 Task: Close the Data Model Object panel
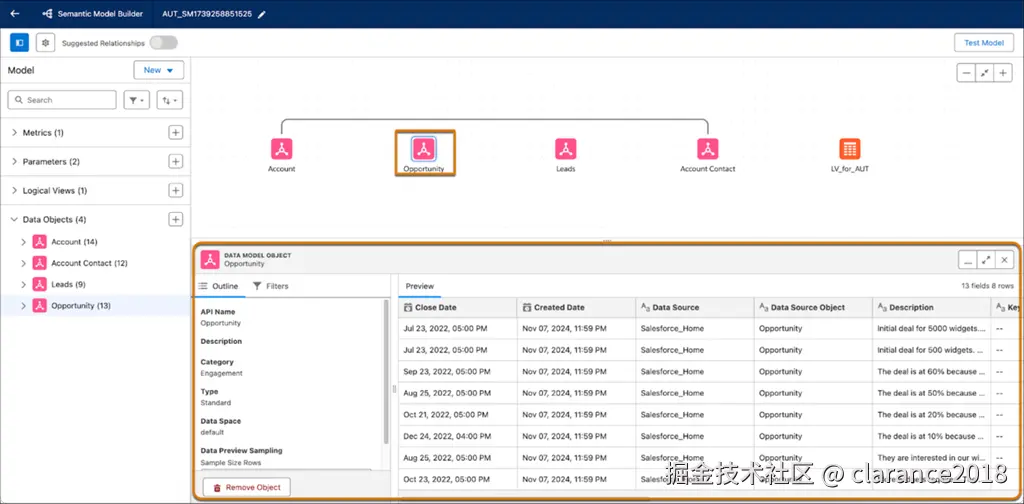1004,260
